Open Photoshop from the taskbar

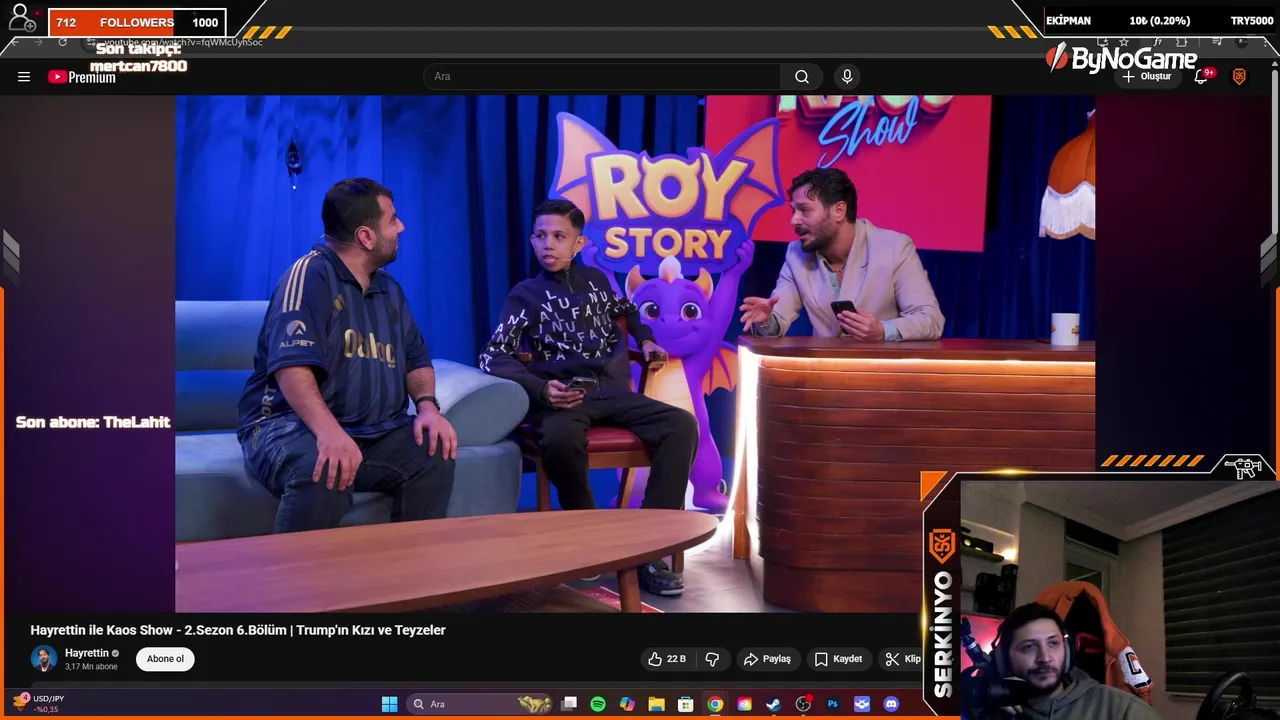pyautogui.click(x=832, y=704)
